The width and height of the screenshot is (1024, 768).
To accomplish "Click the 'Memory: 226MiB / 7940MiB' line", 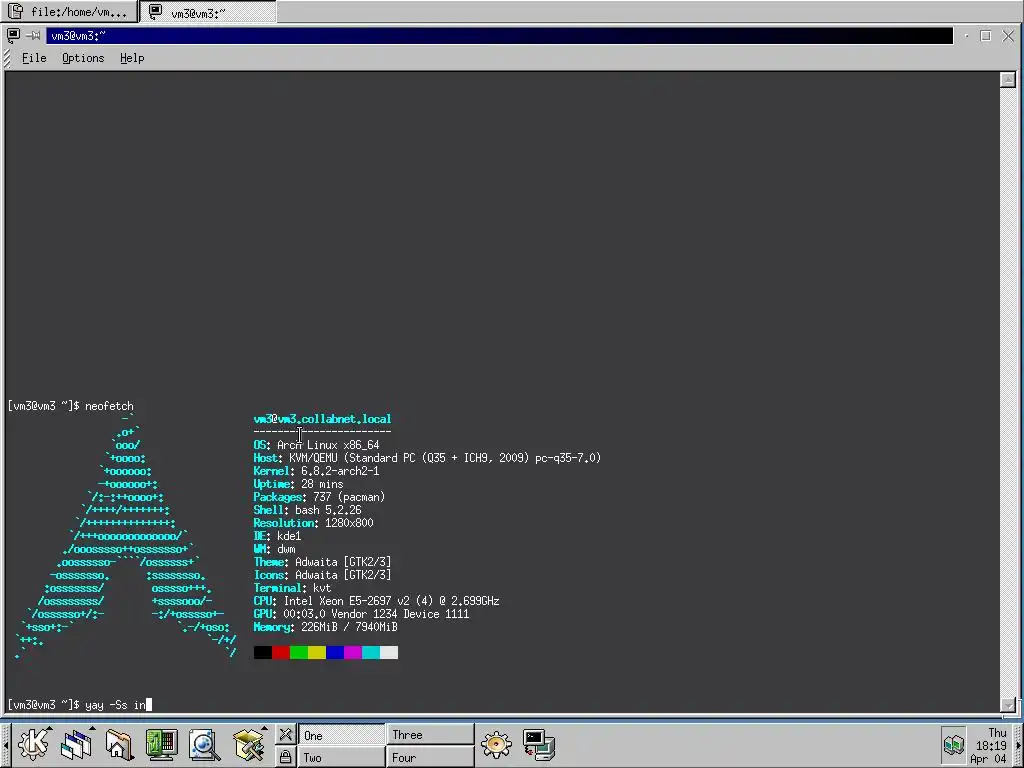I will point(326,628).
